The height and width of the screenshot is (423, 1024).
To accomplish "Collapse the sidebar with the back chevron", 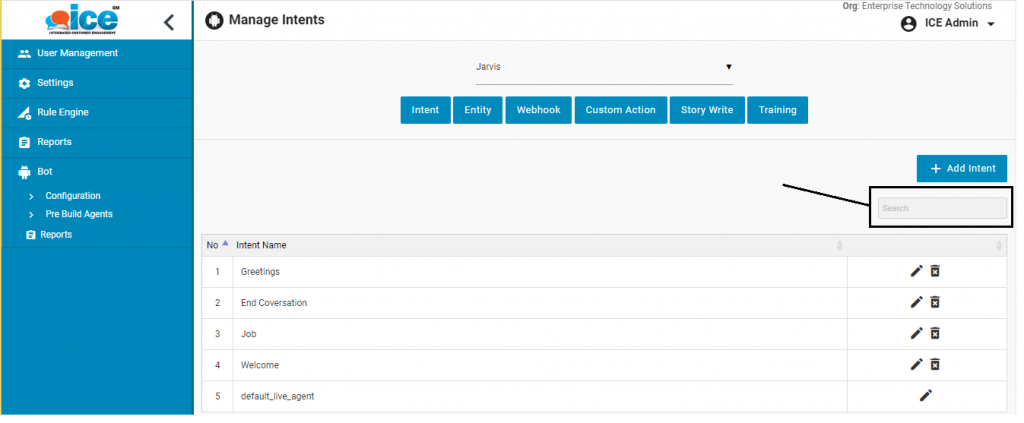I will (x=169, y=22).
